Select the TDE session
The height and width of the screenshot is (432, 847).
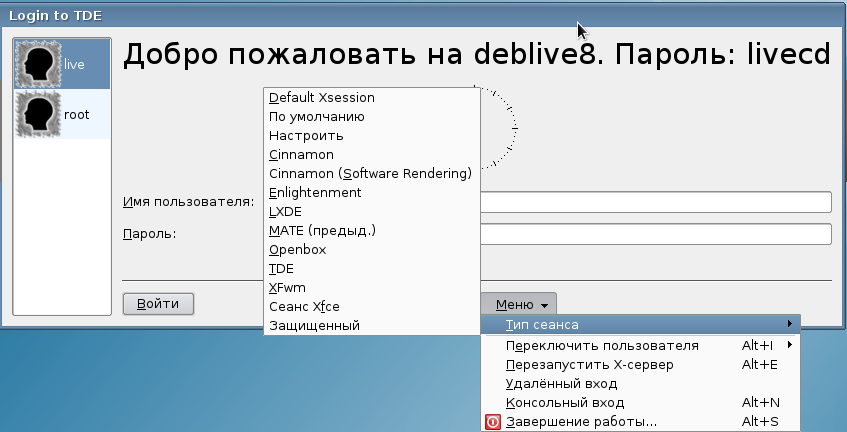(372, 268)
